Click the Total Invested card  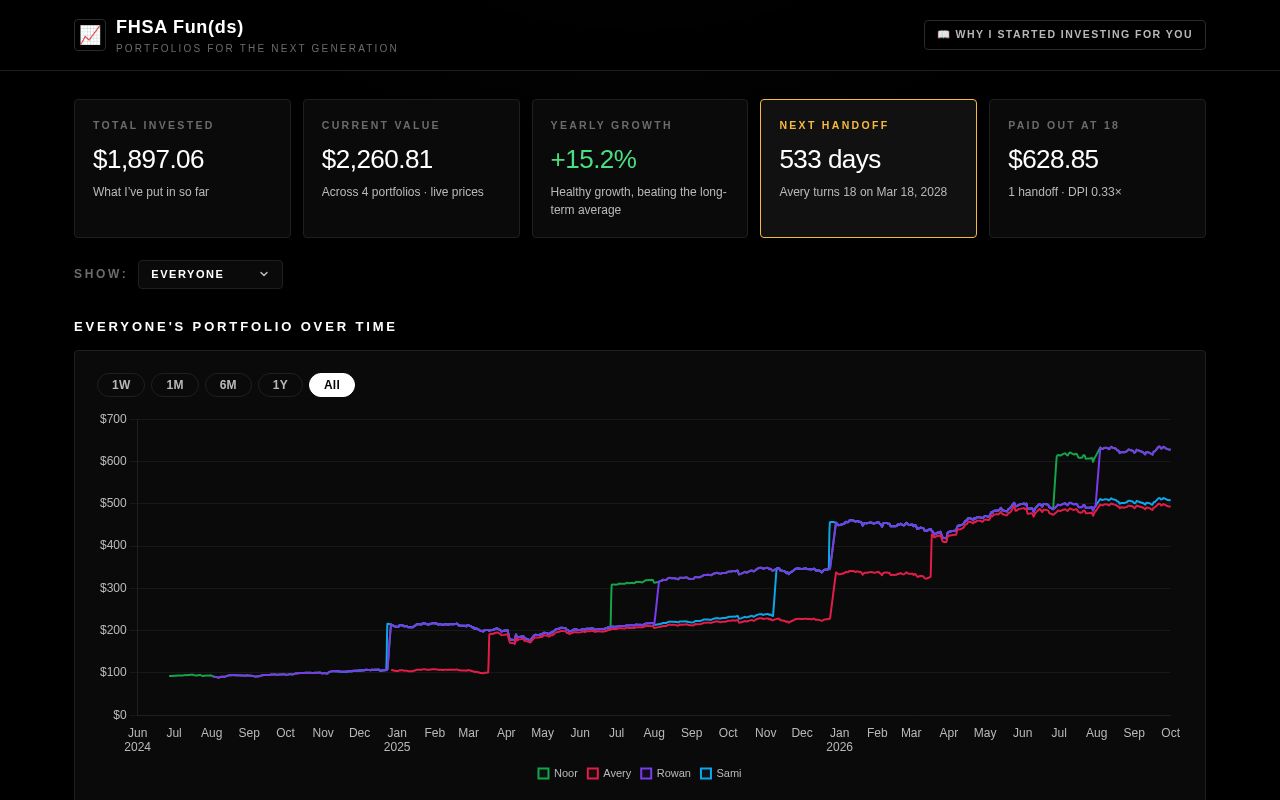[x=182, y=168]
